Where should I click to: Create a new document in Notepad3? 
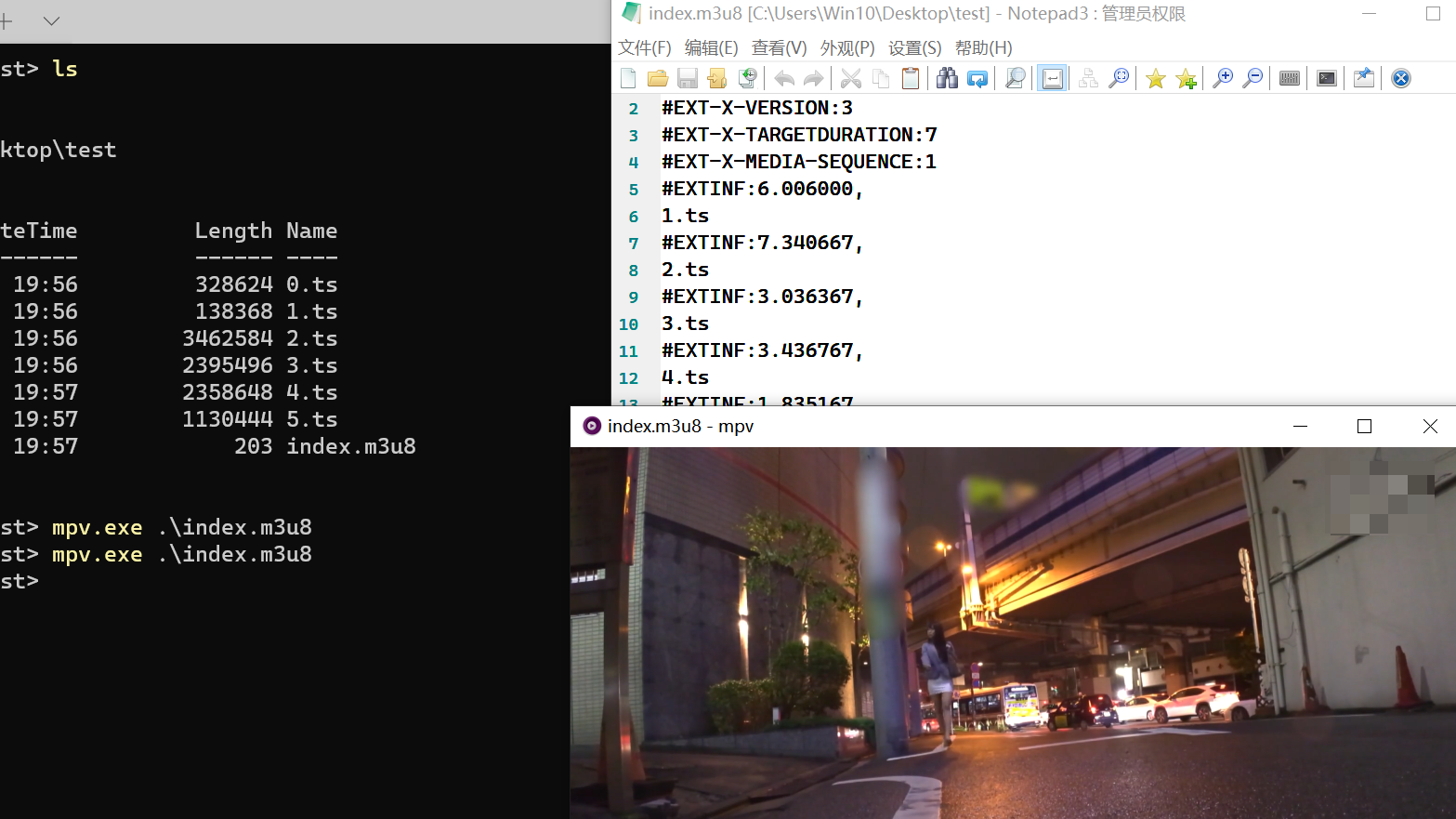click(628, 78)
